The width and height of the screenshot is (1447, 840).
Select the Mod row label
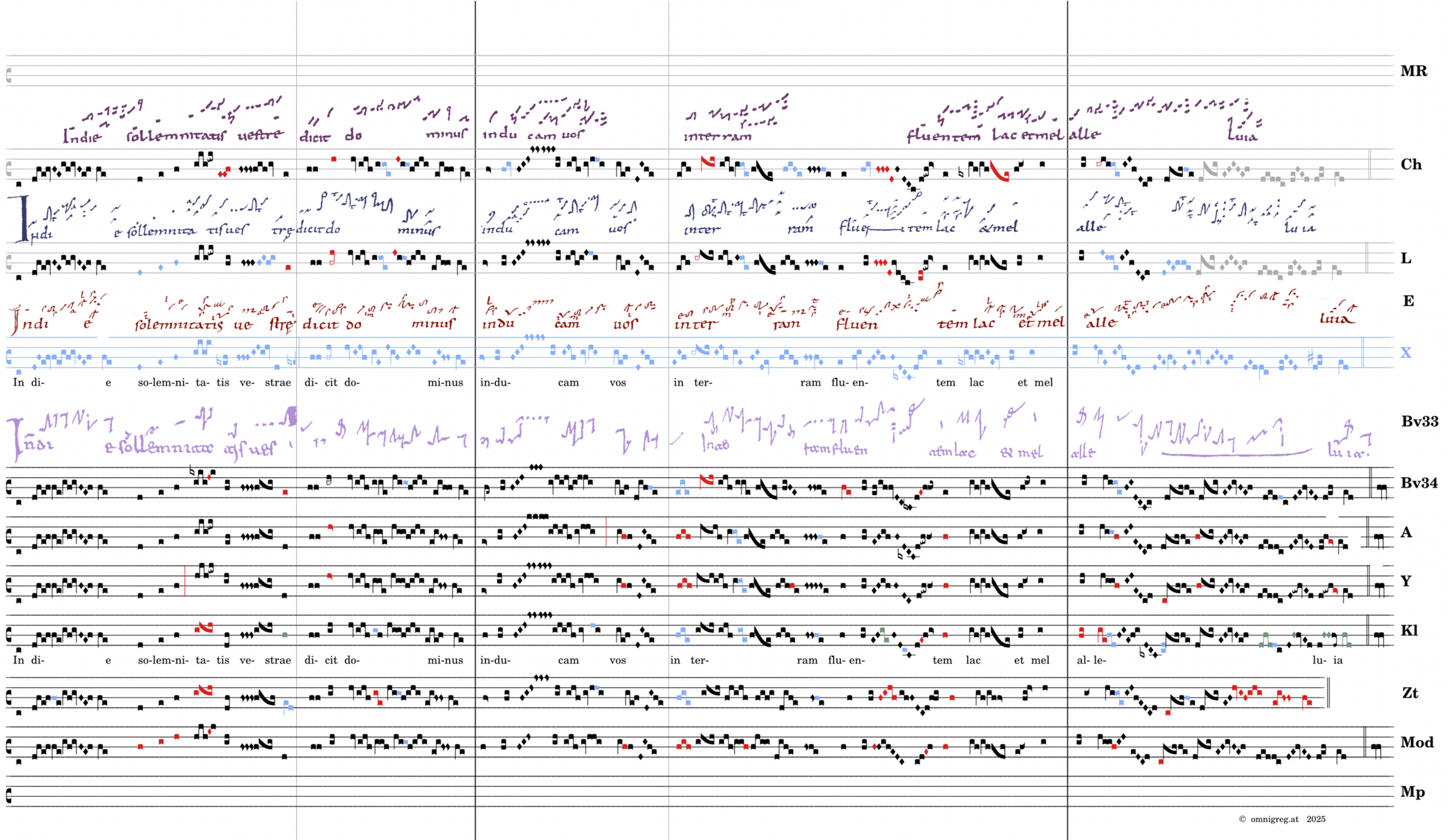(x=1417, y=742)
